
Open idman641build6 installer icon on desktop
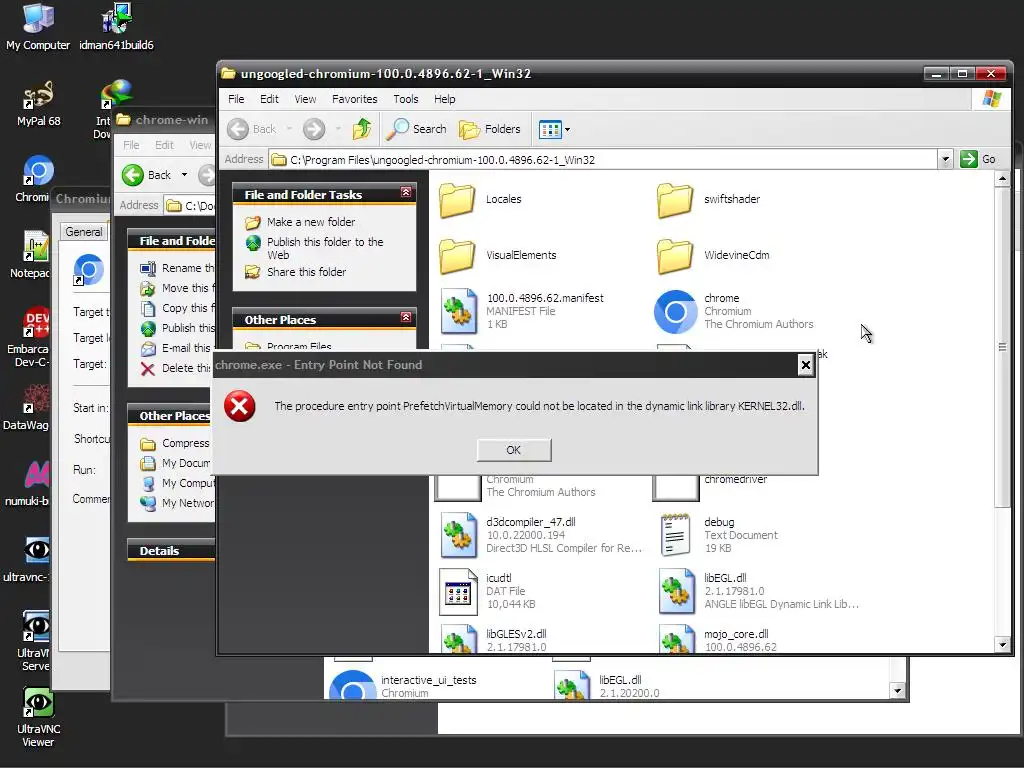(116, 27)
